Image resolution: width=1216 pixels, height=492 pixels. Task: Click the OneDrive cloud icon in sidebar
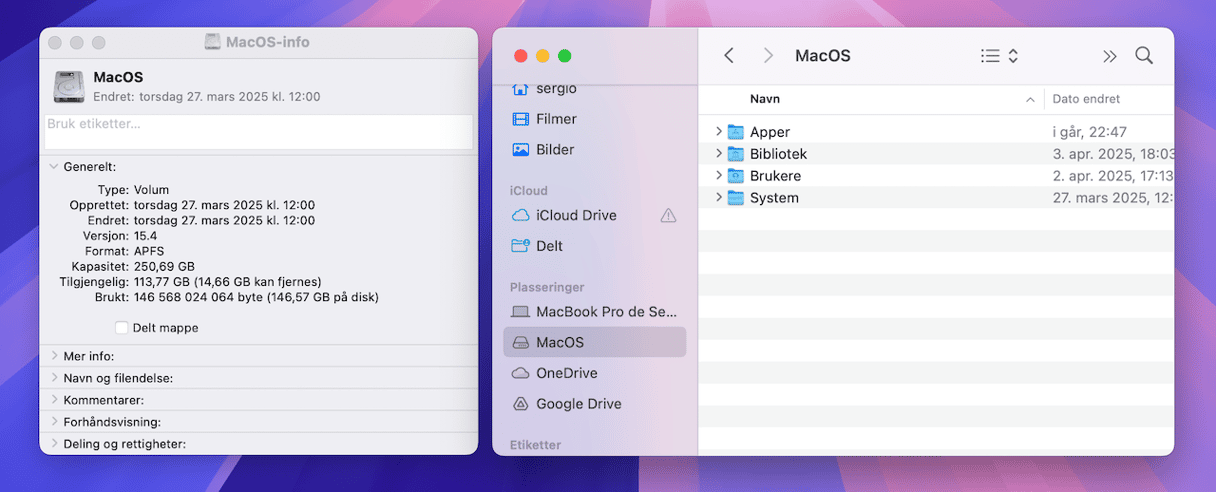(520, 373)
